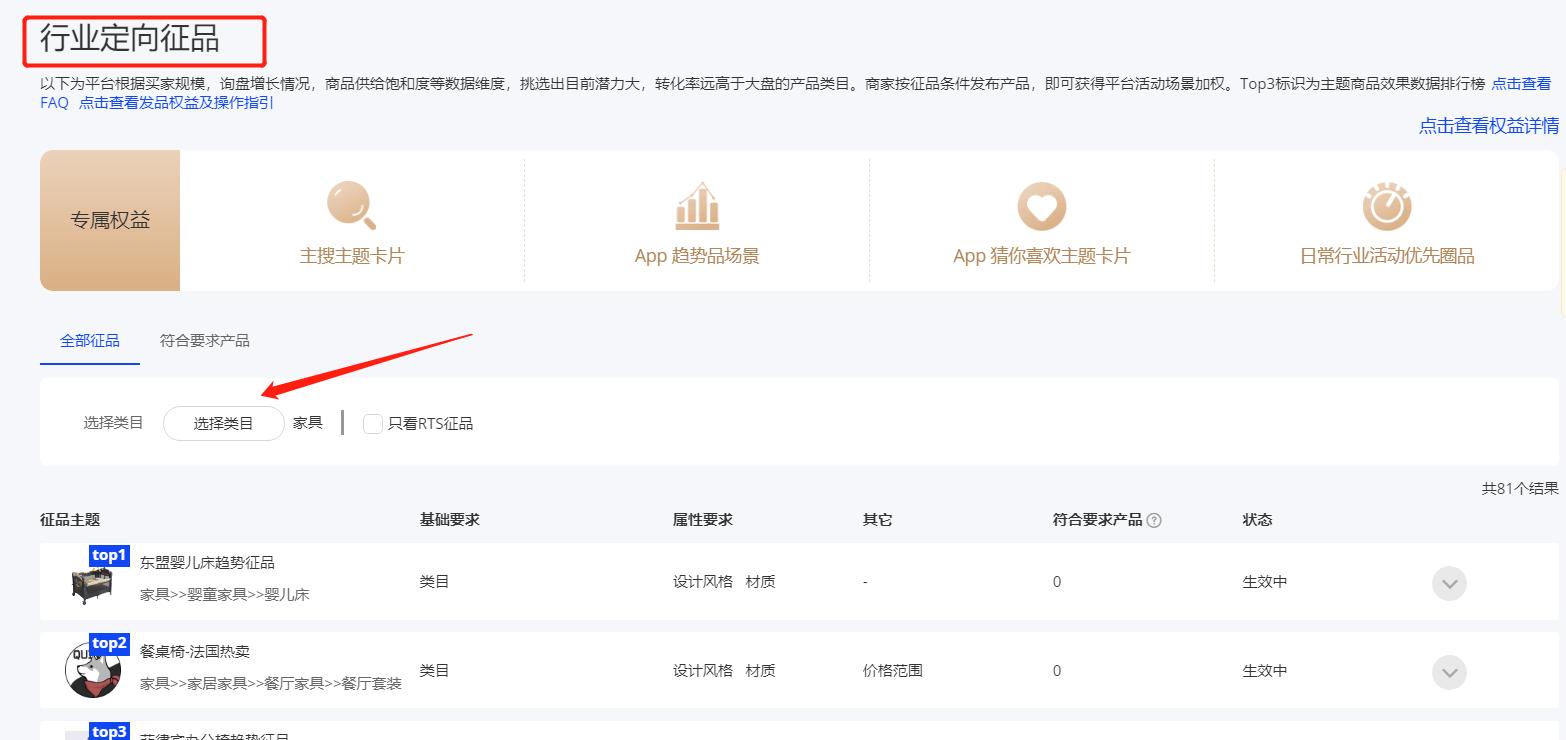
Task: Click the top3 badge on the third row
Action: [109, 731]
